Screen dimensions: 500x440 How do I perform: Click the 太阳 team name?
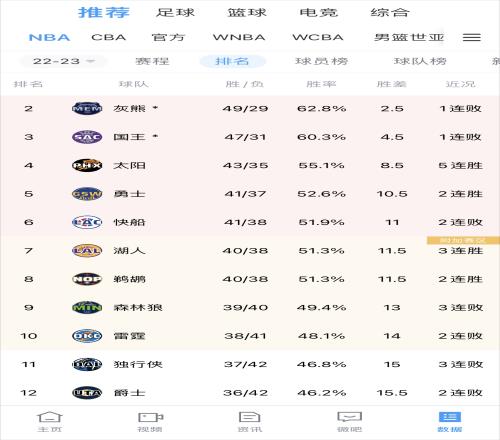[129, 165]
